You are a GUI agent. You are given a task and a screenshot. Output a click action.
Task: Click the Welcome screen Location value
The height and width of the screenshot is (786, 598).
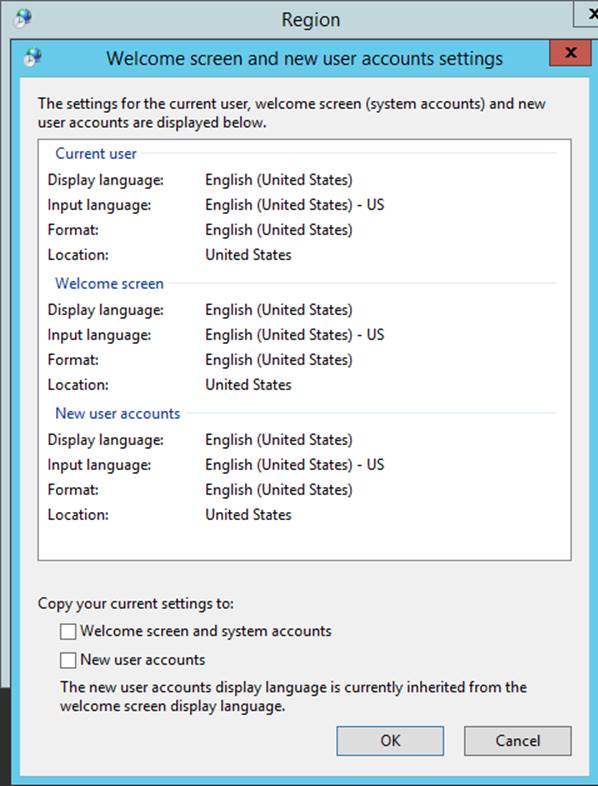point(248,384)
